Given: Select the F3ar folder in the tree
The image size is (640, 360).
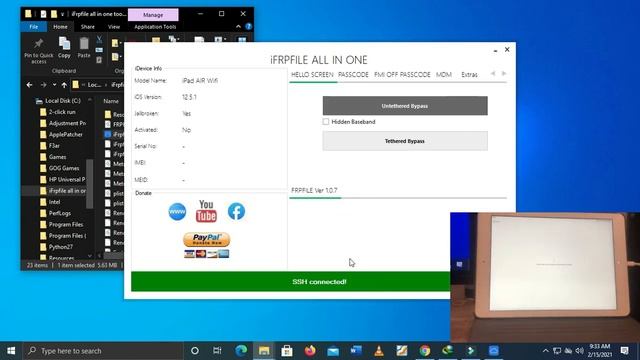Looking at the screenshot, I should [54, 146].
